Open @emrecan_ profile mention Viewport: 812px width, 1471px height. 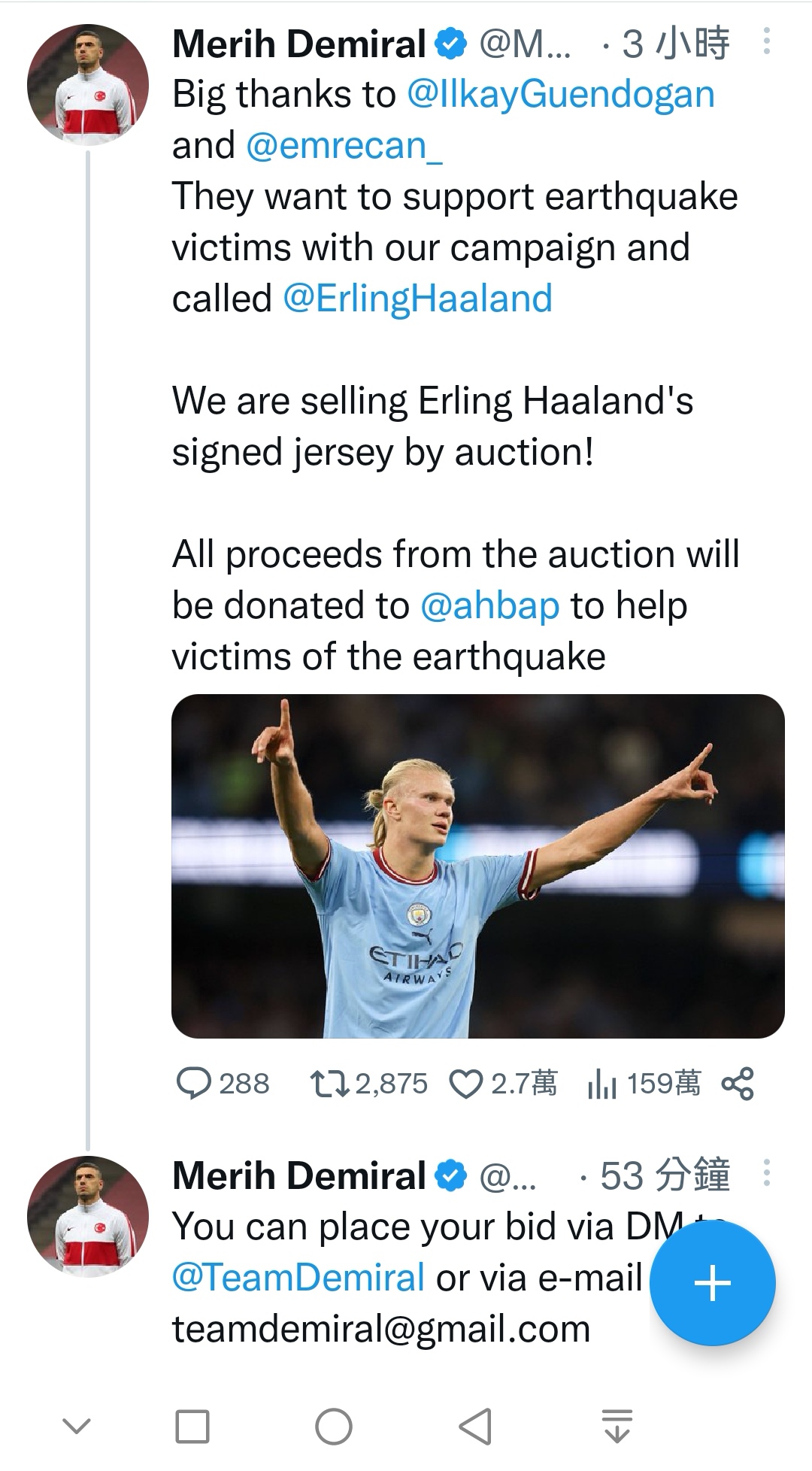[x=344, y=146]
